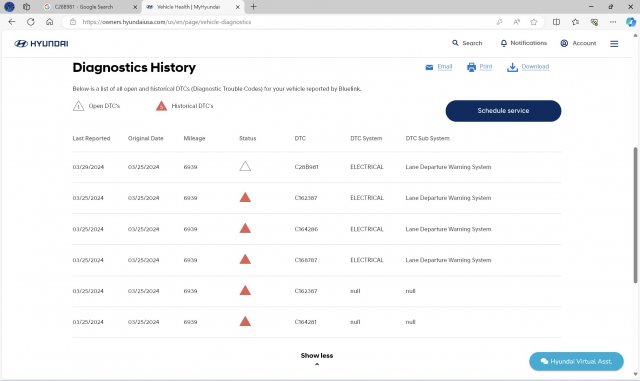640x381 pixels.
Task: Go back with browser back arrow
Action: pyautogui.click(x=12, y=22)
